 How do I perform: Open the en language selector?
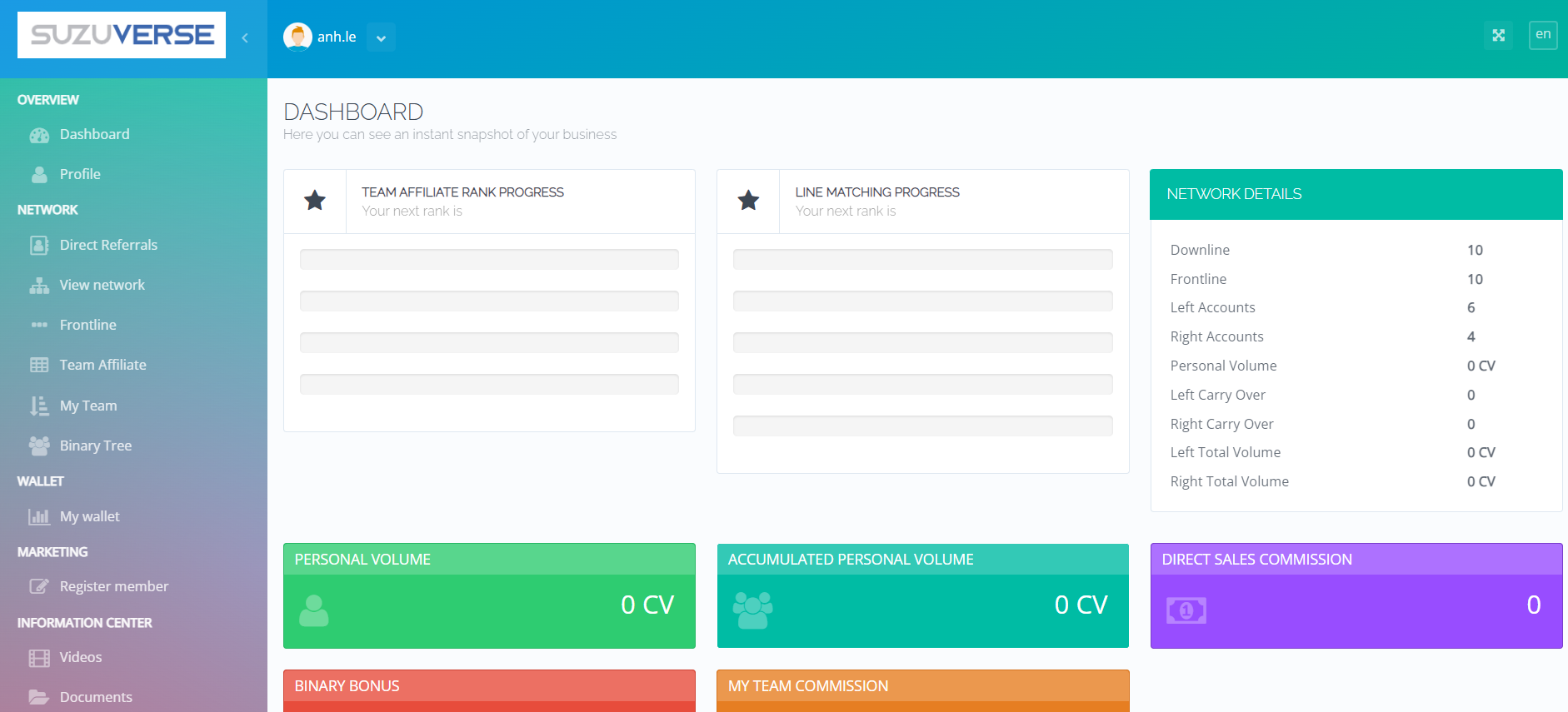[1543, 35]
